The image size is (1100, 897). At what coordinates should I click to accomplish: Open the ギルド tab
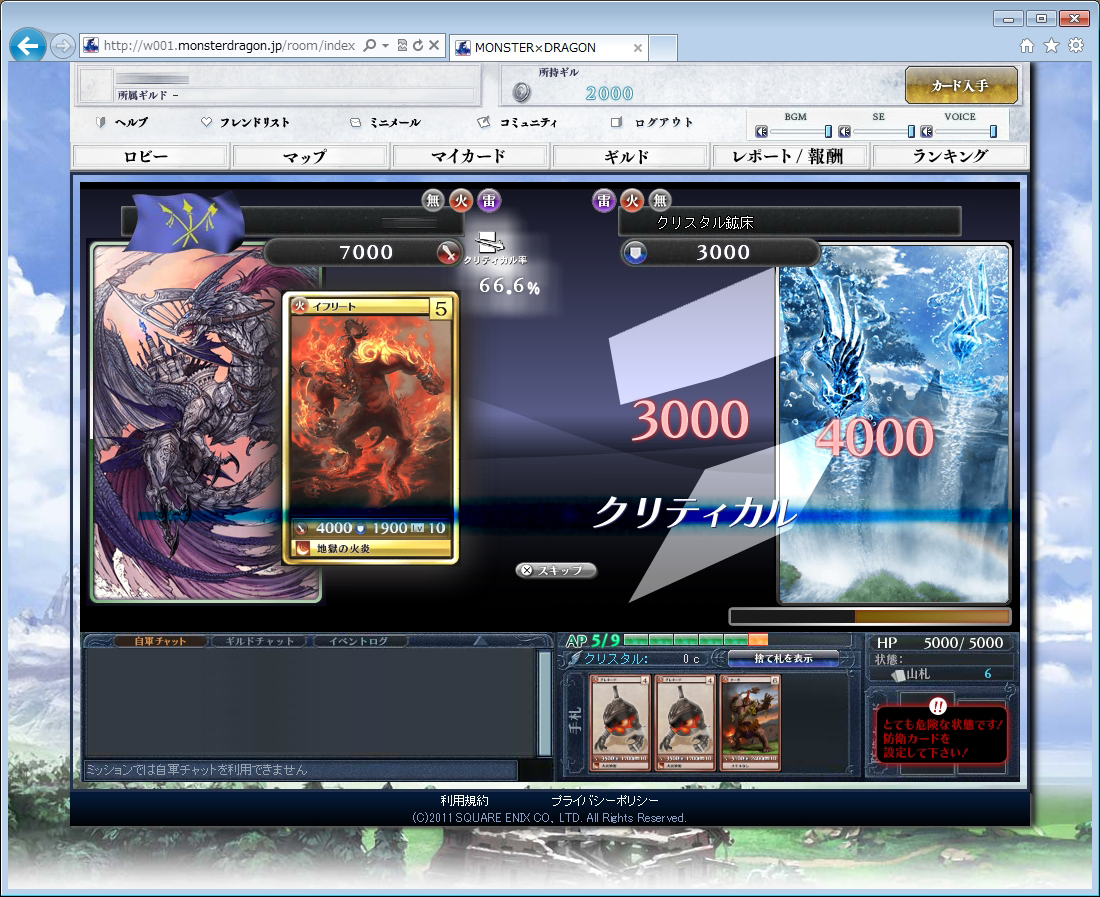tap(630, 156)
